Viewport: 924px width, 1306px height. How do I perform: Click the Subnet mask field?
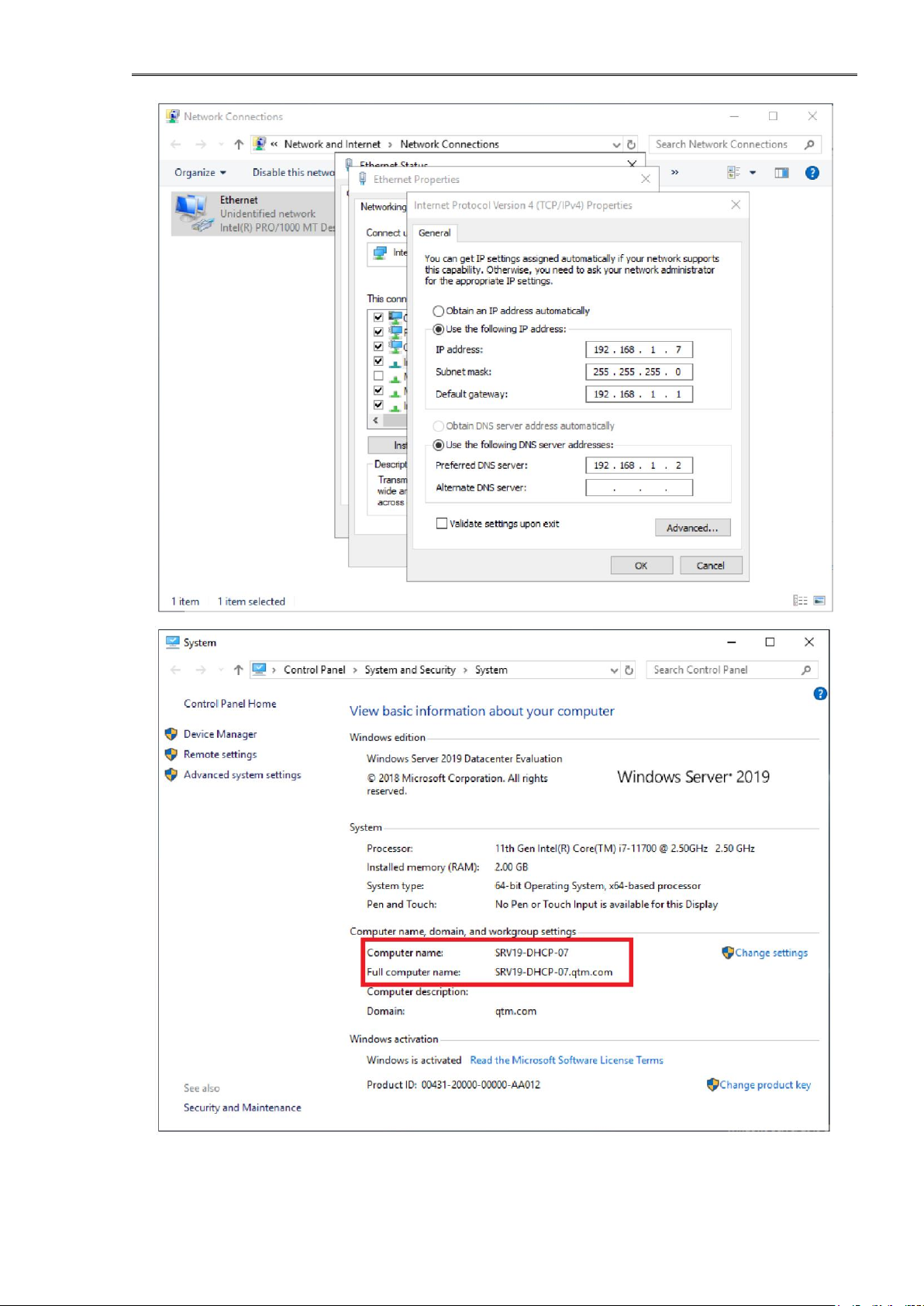pos(639,372)
